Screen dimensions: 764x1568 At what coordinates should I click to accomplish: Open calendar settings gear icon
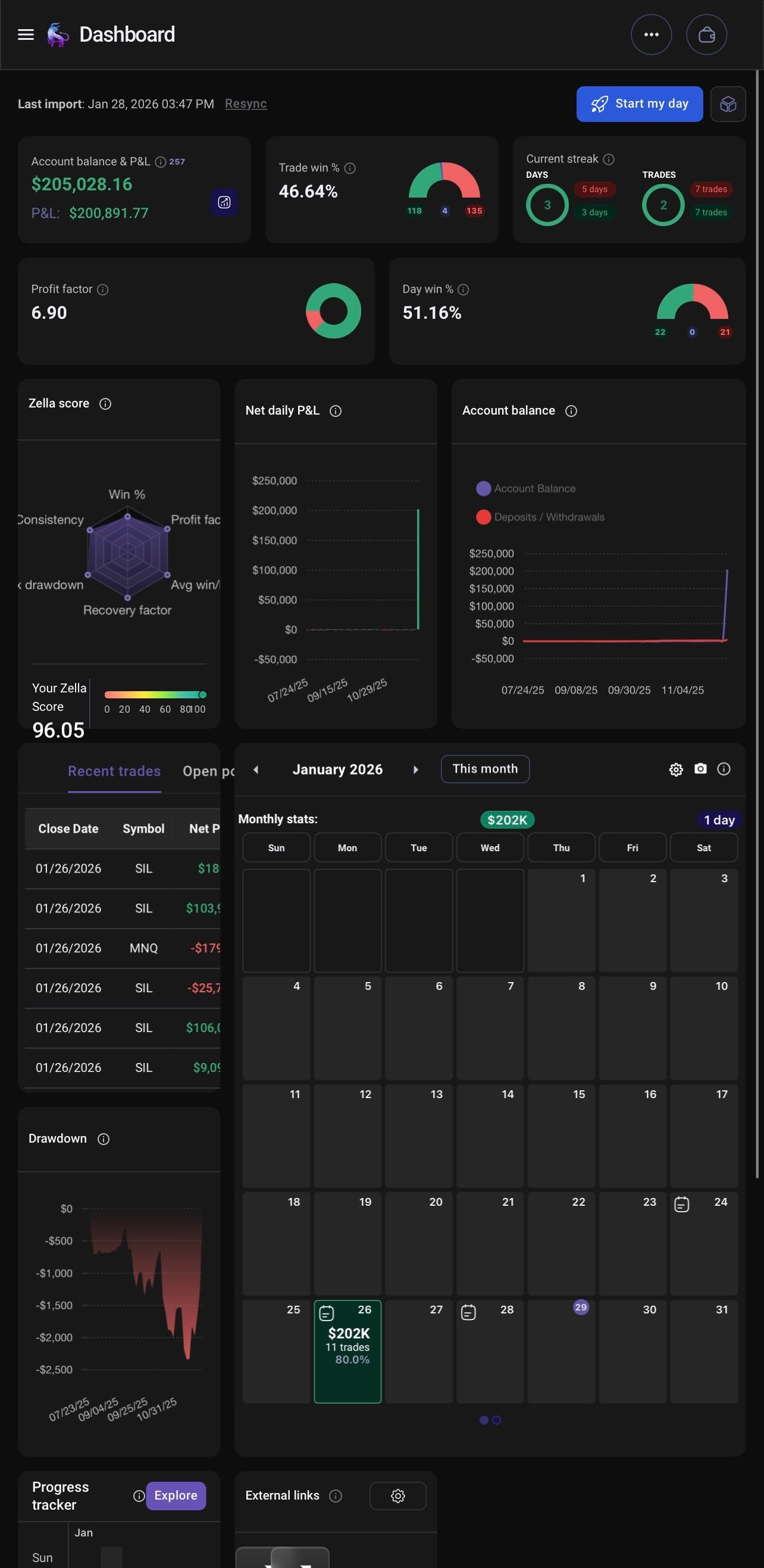click(676, 769)
